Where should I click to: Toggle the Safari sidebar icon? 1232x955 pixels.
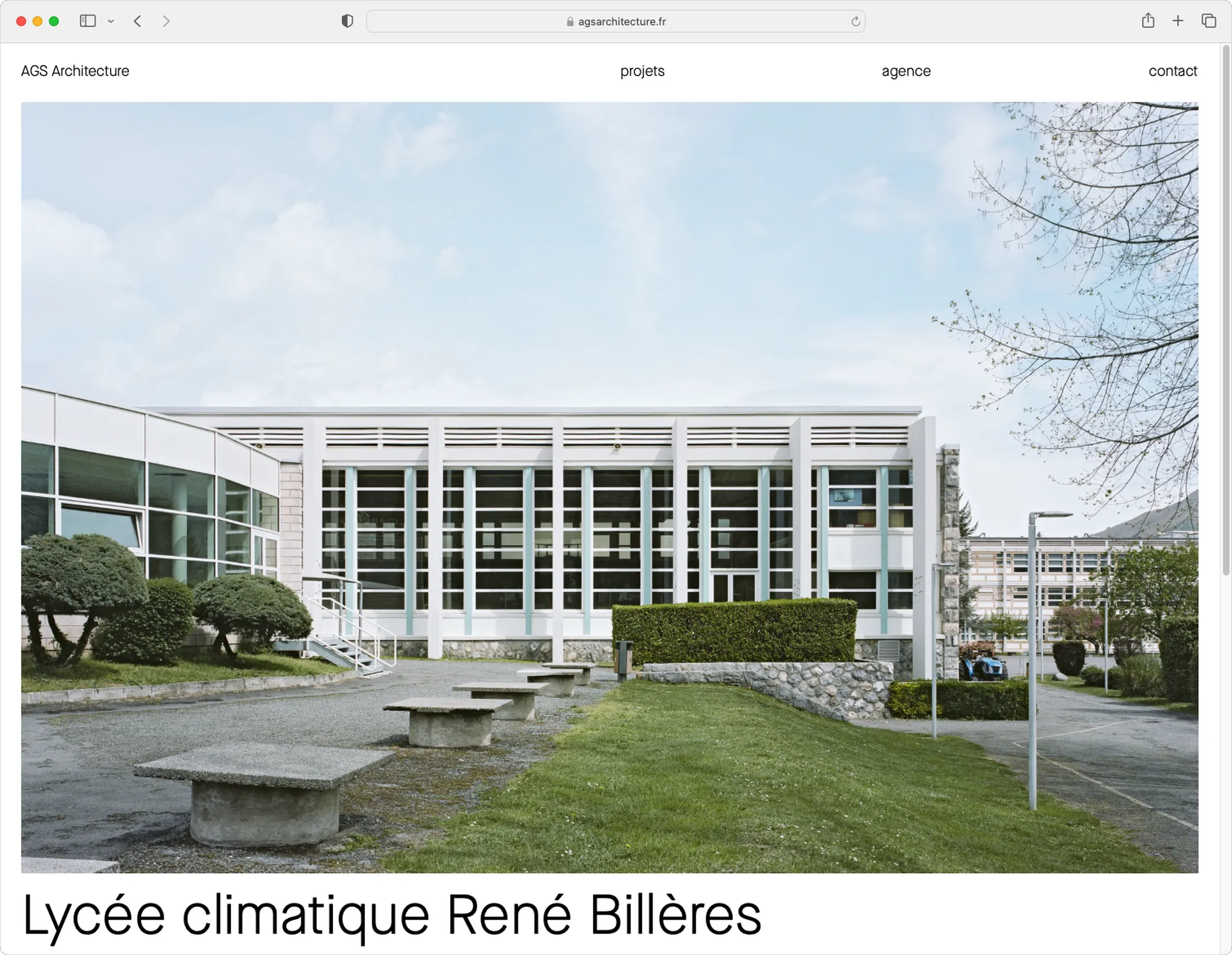[x=87, y=21]
